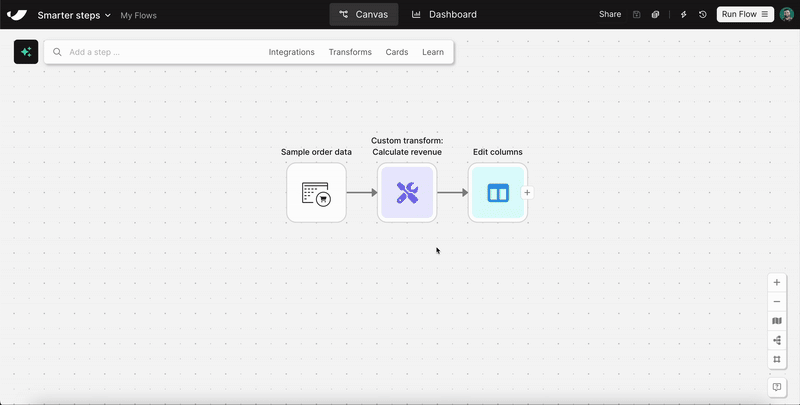Click the Sample order data label
The height and width of the screenshot is (405, 800).
tap(316, 152)
